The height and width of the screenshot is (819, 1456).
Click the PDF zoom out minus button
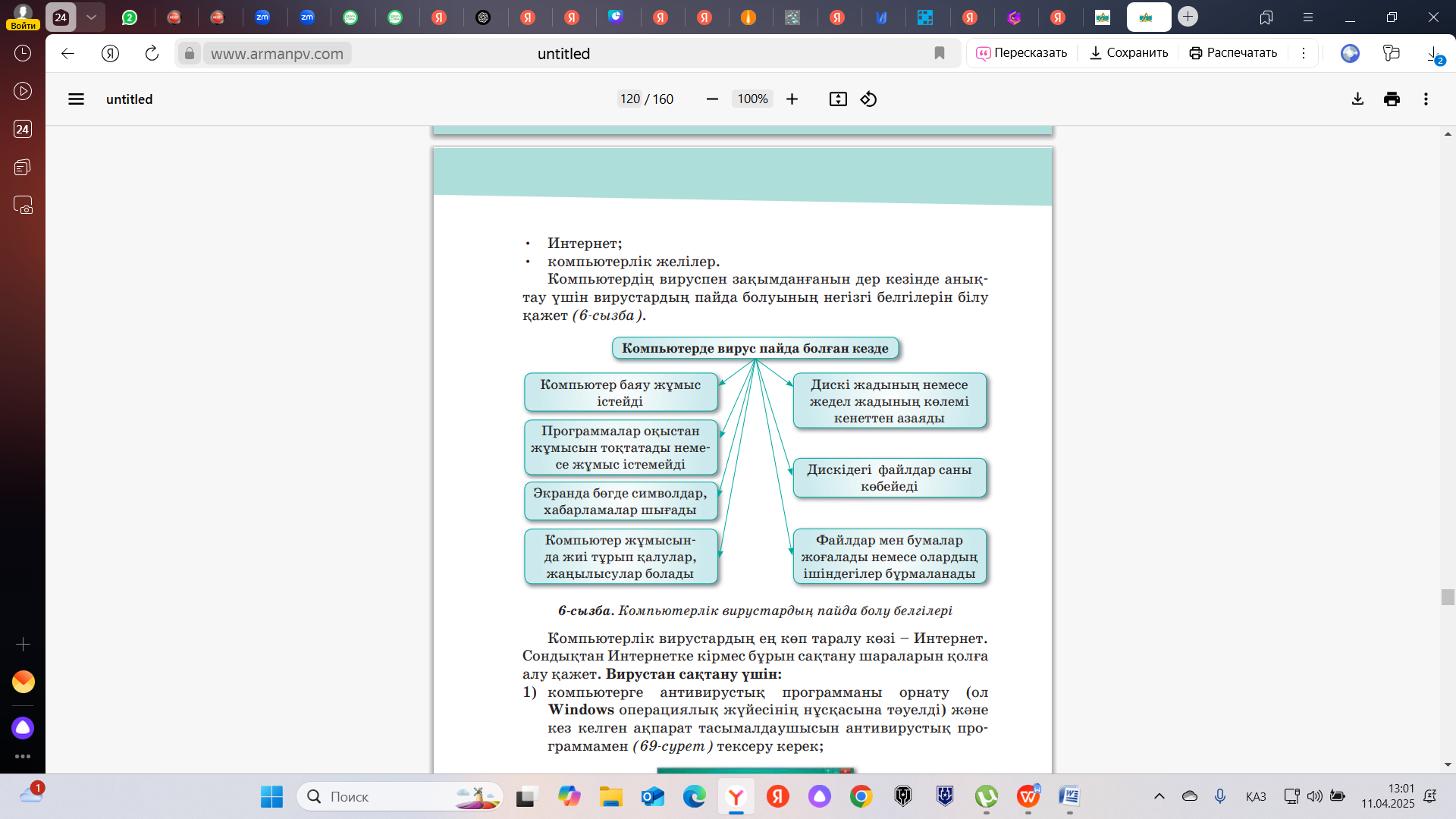point(711,99)
